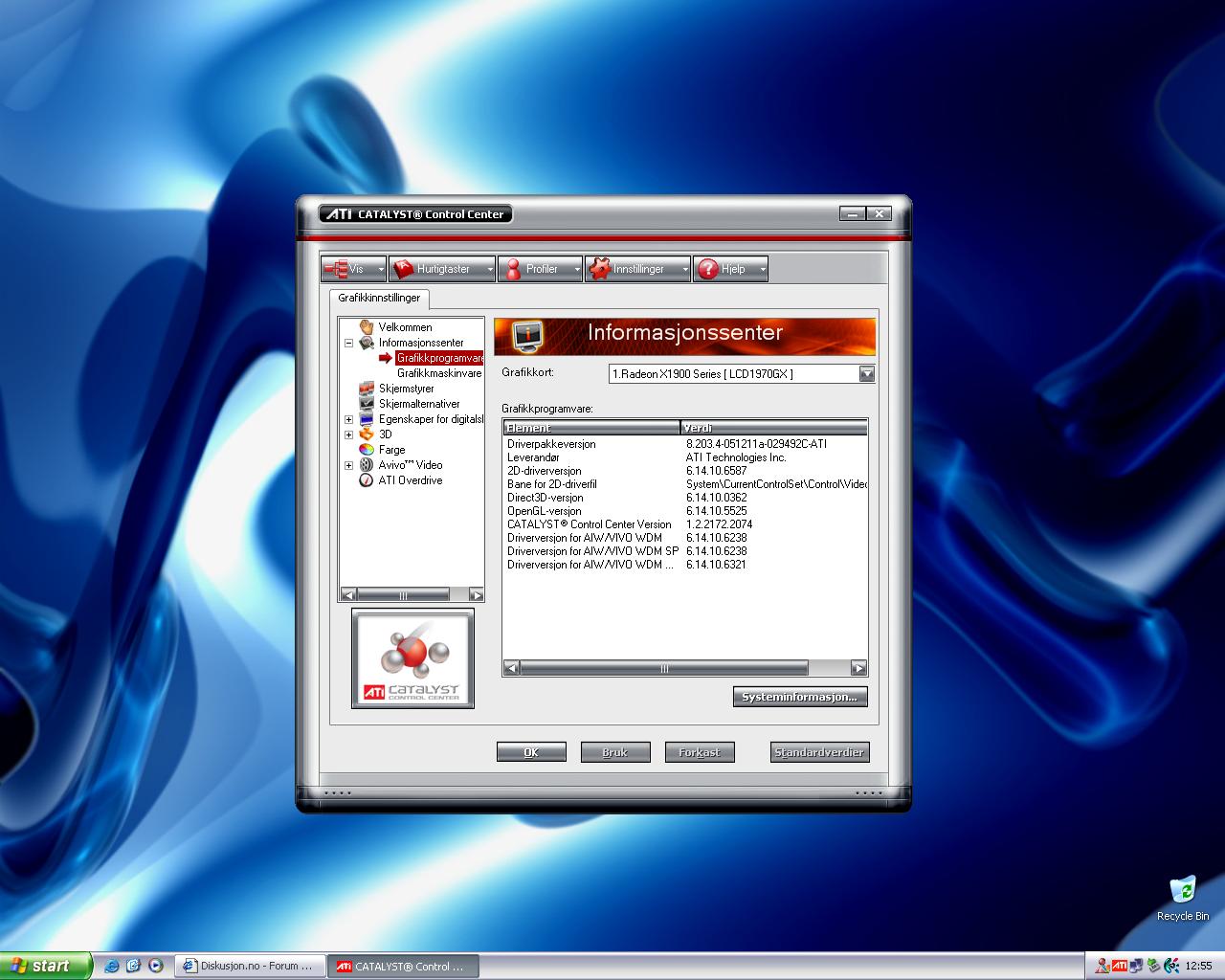The image size is (1225, 980).
Task: Click the Avivo Video film reel icon
Action: click(x=366, y=465)
